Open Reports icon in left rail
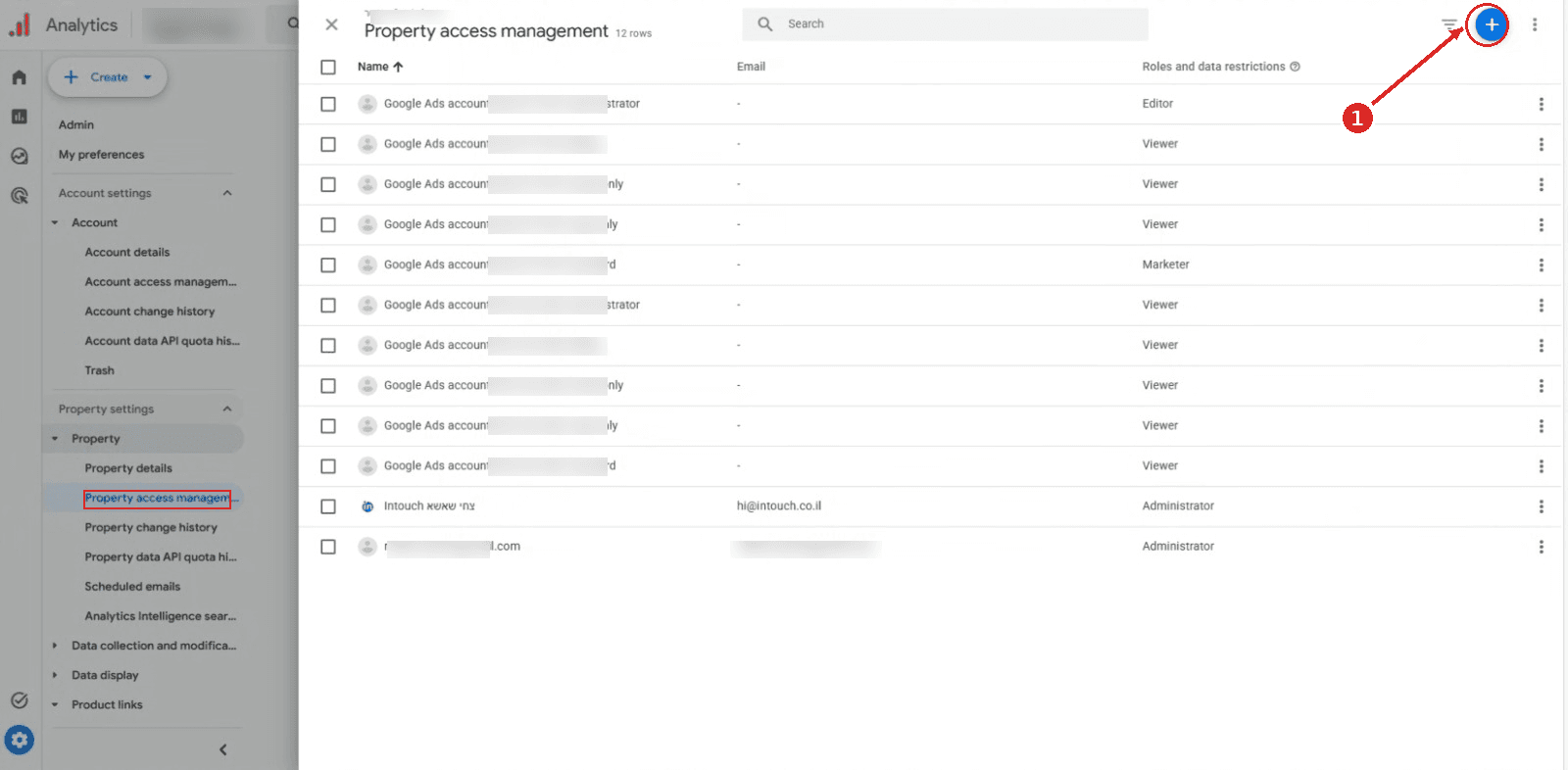The width and height of the screenshot is (1568, 770). [19, 117]
